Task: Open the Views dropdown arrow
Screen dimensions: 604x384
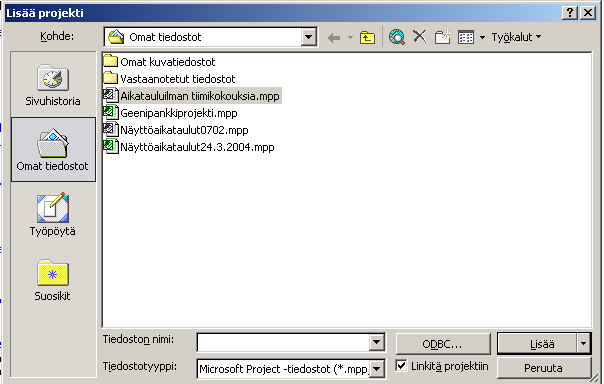Action: 482,37
